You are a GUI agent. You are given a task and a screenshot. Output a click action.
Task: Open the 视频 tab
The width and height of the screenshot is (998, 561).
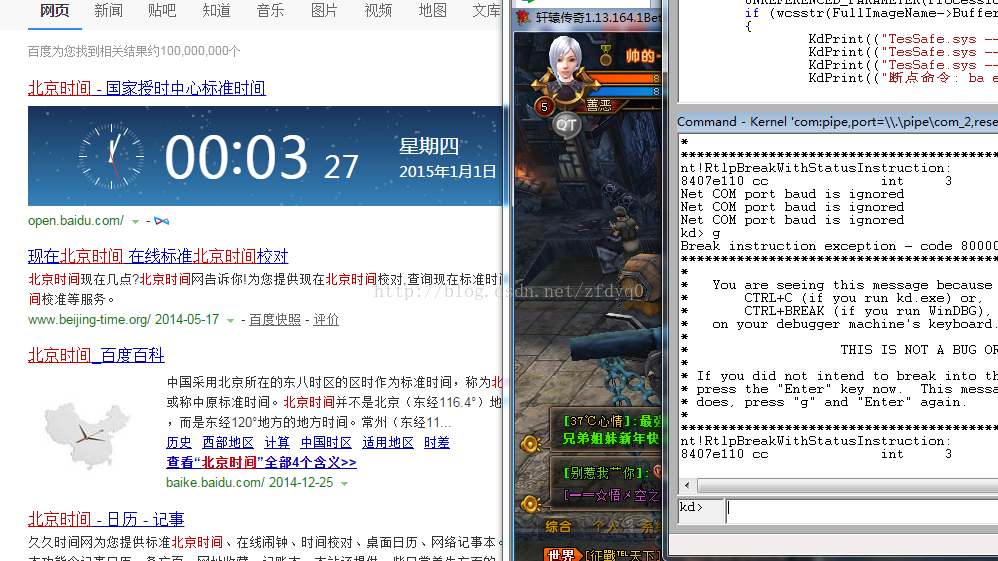(378, 11)
